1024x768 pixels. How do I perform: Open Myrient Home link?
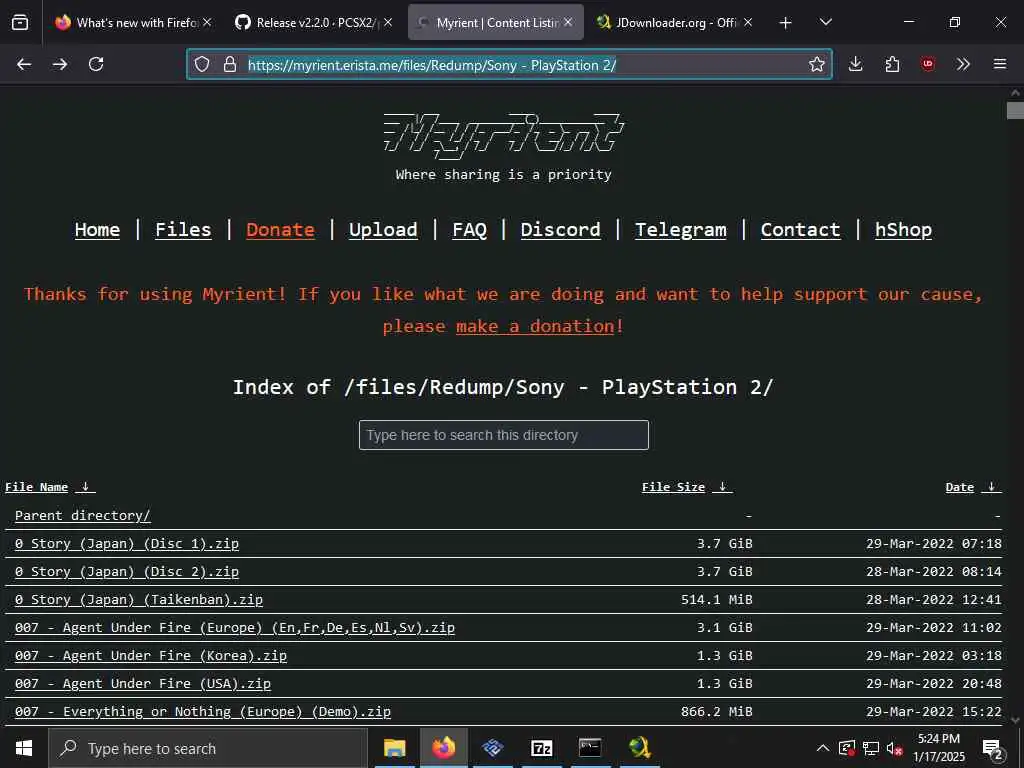(97, 230)
